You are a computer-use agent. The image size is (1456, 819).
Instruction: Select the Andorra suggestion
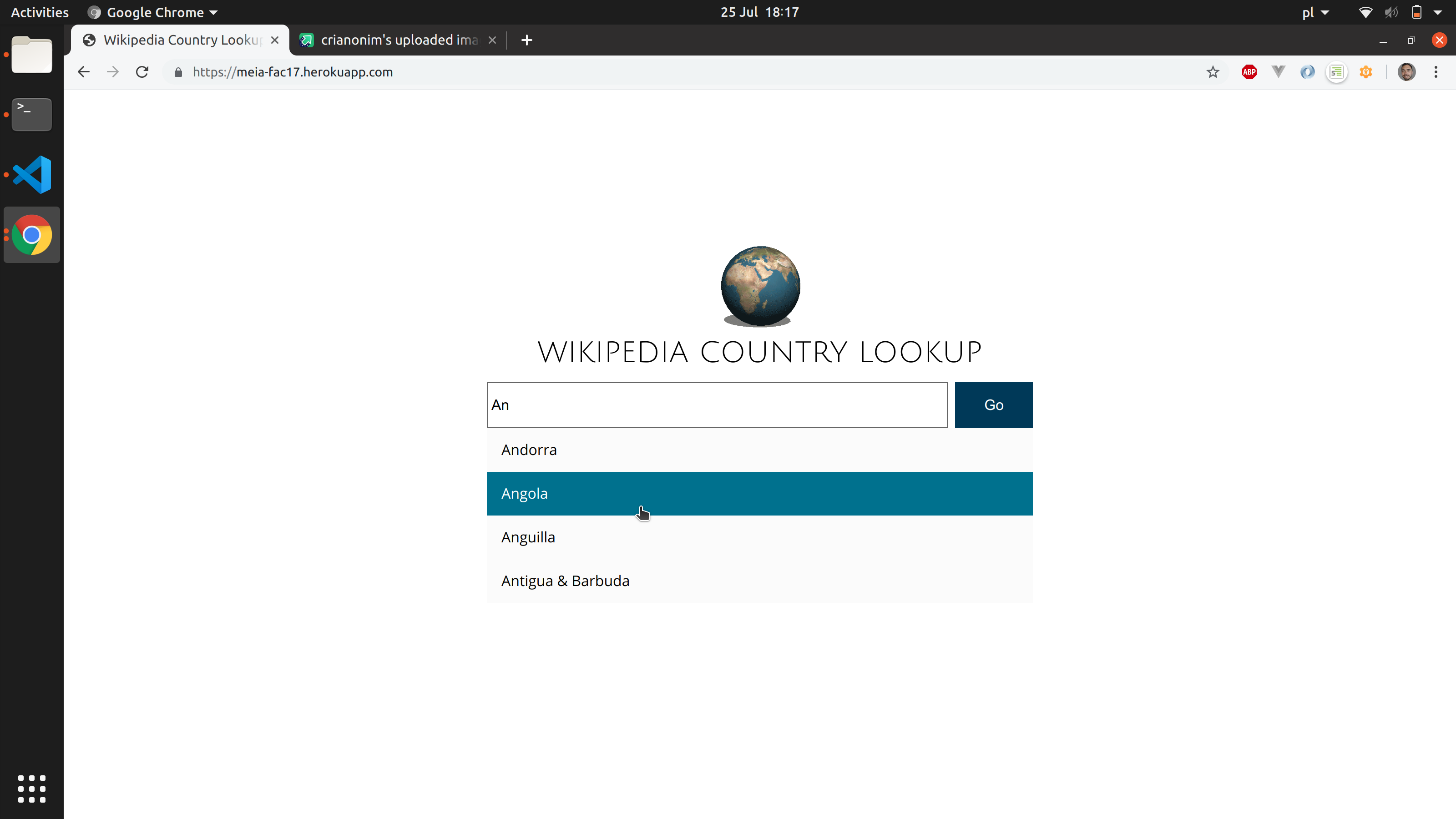[759, 450]
